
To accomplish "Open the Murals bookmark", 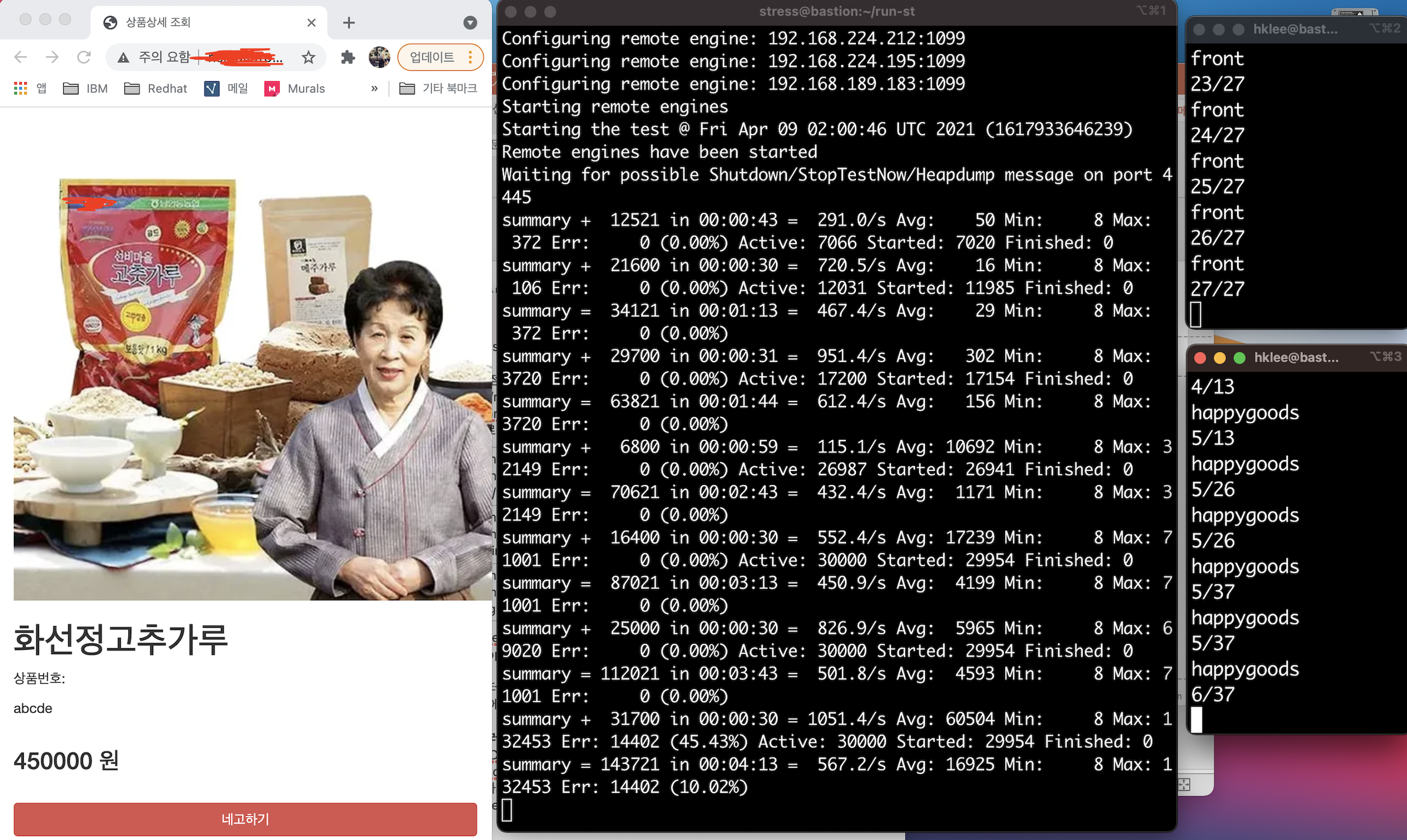I will click(295, 88).
